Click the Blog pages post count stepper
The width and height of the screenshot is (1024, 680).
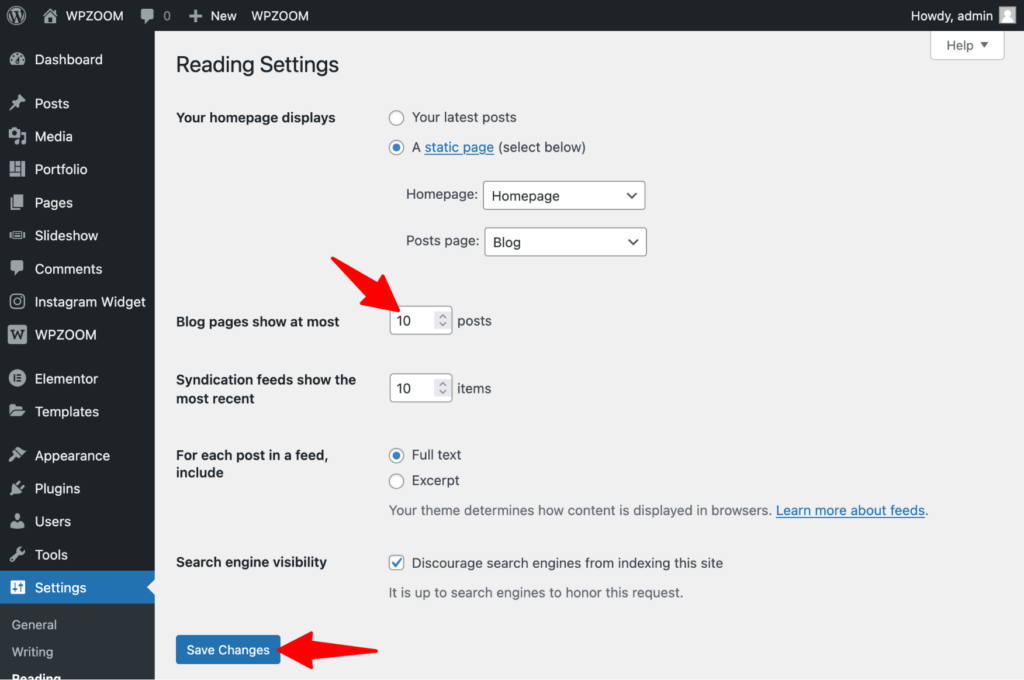point(442,321)
